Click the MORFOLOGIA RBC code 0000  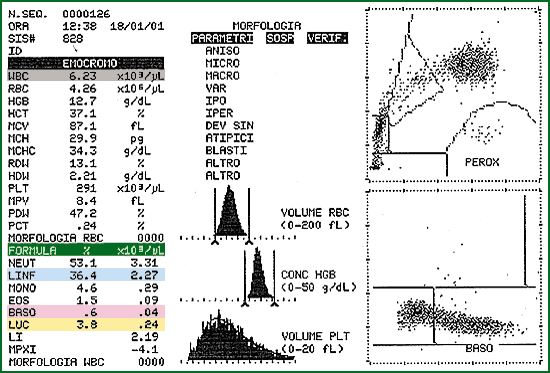click(x=150, y=238)
